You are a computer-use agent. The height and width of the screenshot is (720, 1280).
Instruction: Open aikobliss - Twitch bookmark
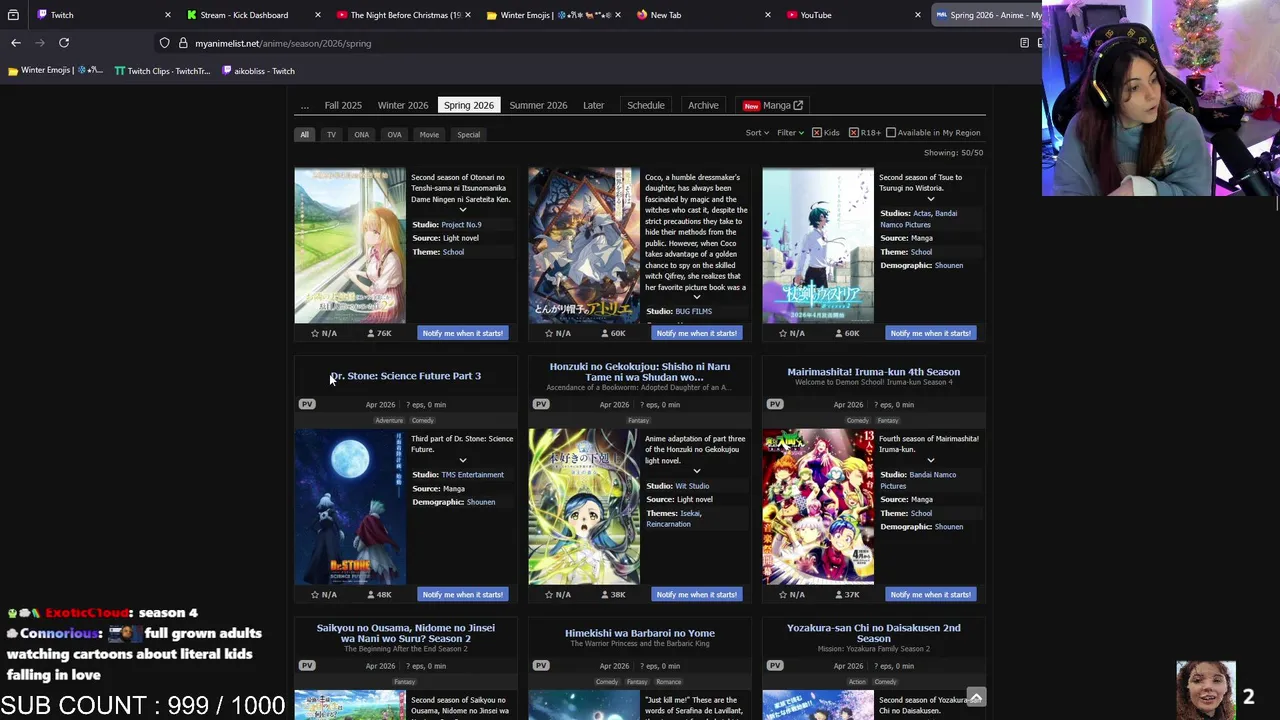pyautogui.click(x=258, y=71)
